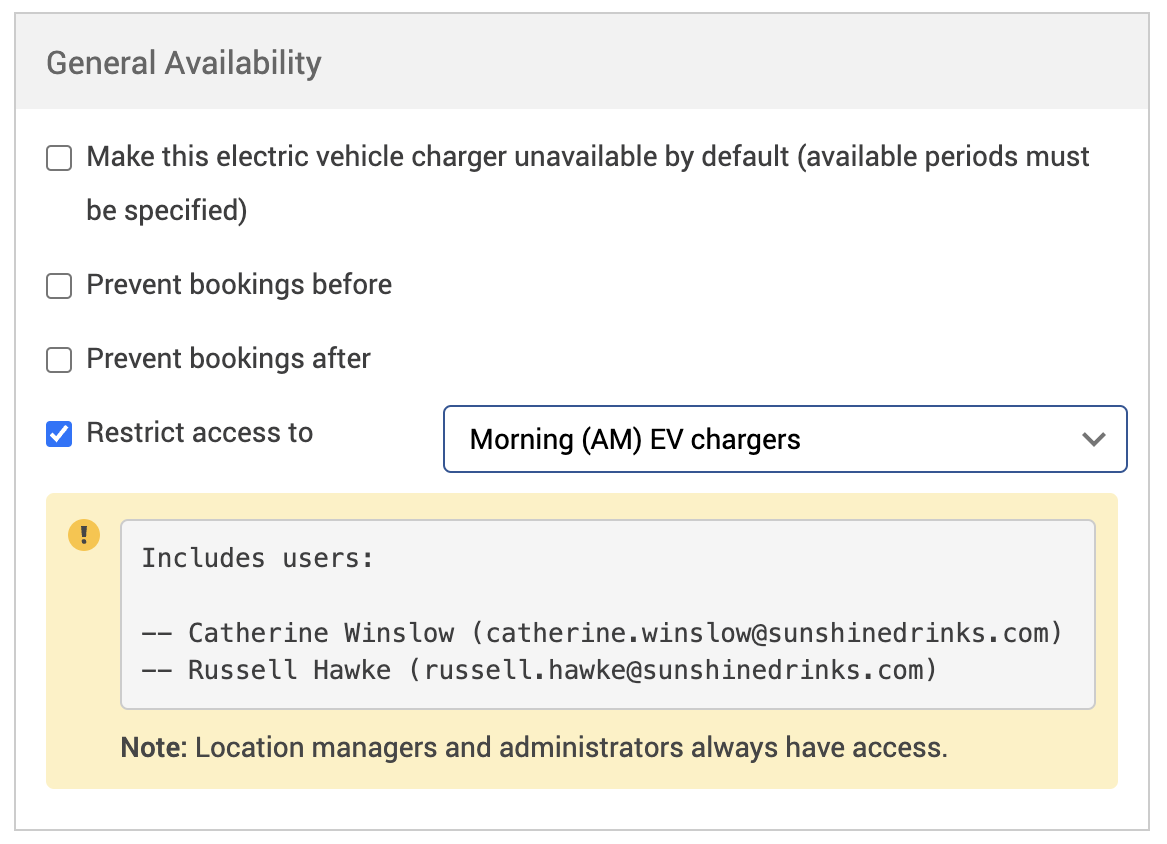Click the Restrict access to label text
Screen dimensions: 1167x844
pyautogui.click(x=200, y=433)
